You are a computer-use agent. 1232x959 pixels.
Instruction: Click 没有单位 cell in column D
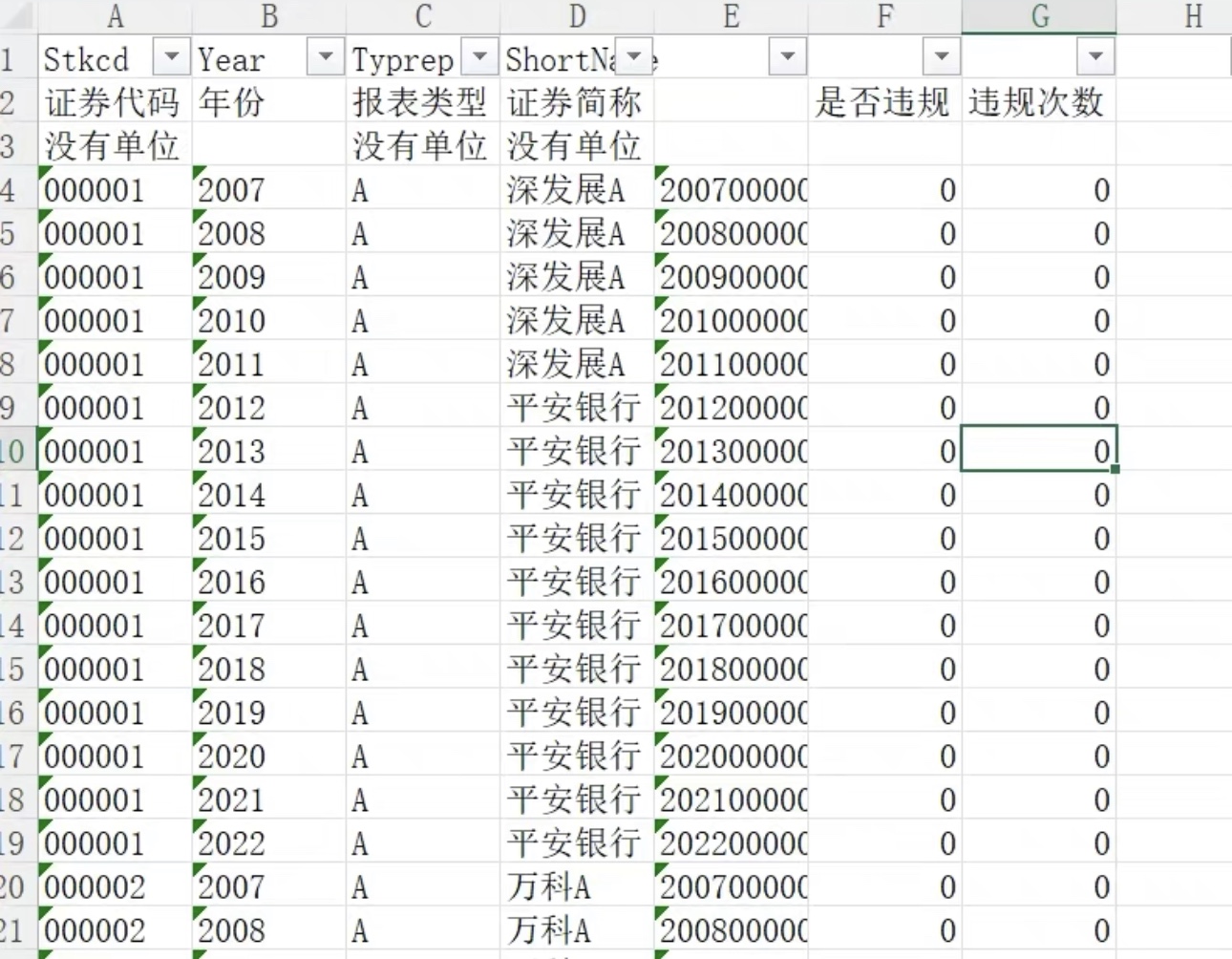577,145
